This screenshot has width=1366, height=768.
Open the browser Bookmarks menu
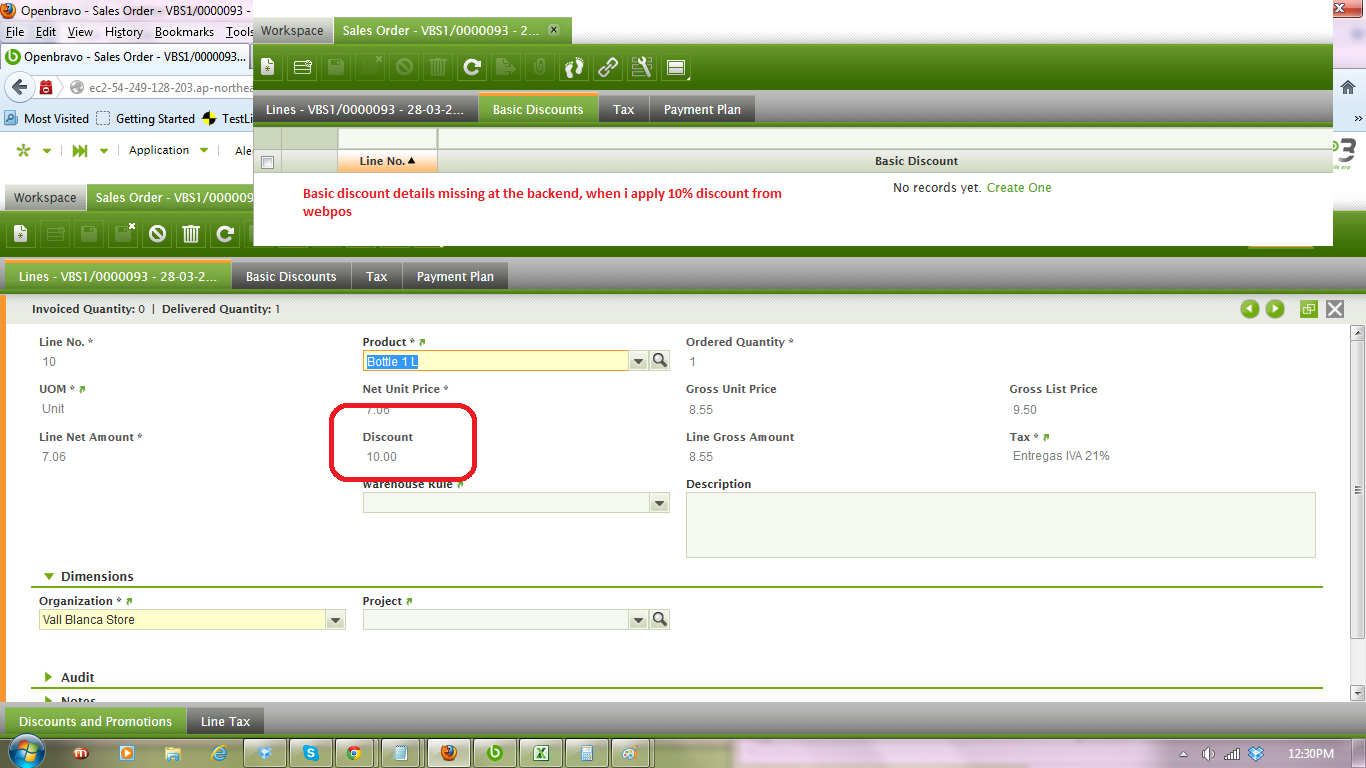tap(184, 32)
